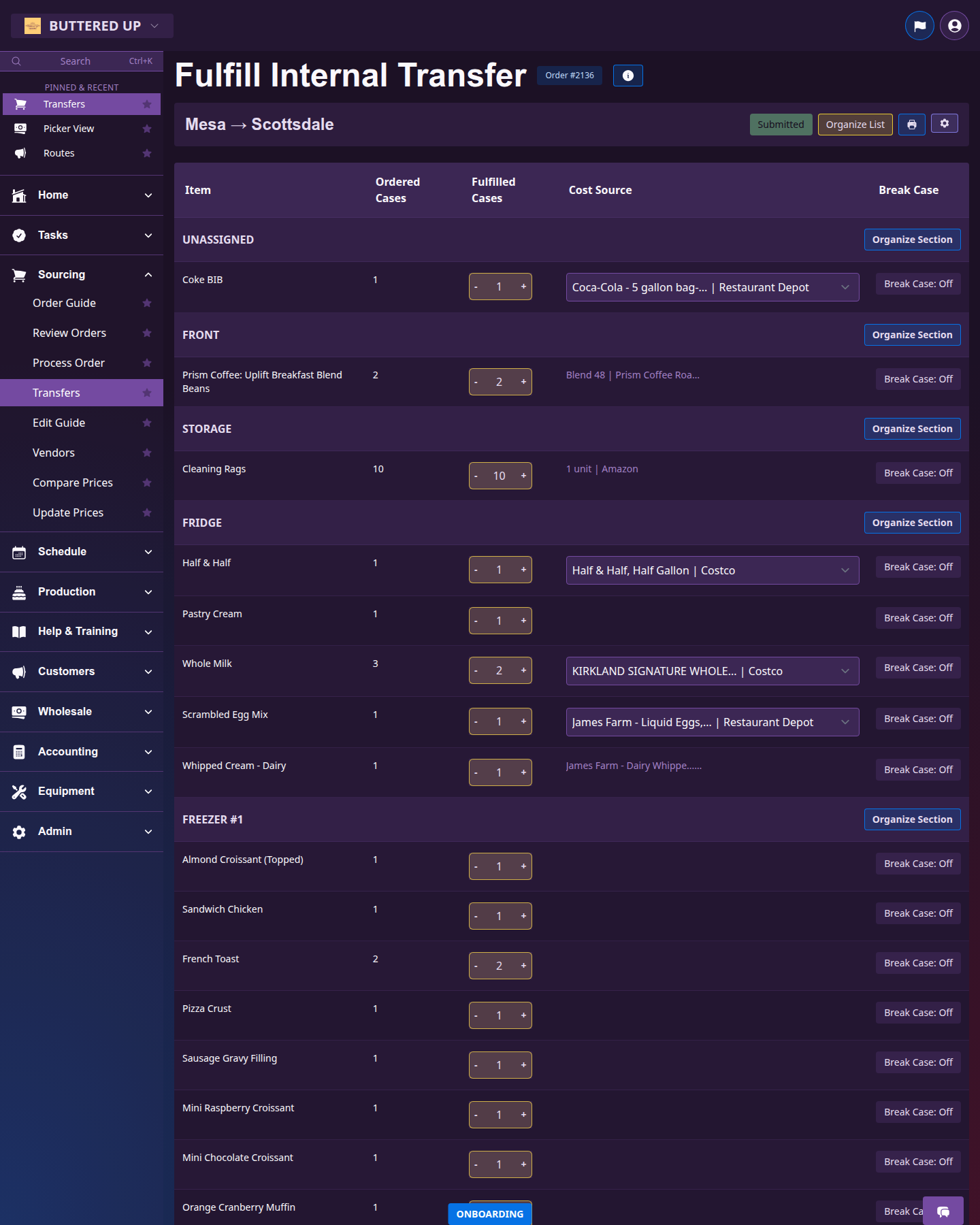Viewport: 980px width, 1225px height.
Task: Click the order info icon beside Order #2136
Action: click(627, 76)
